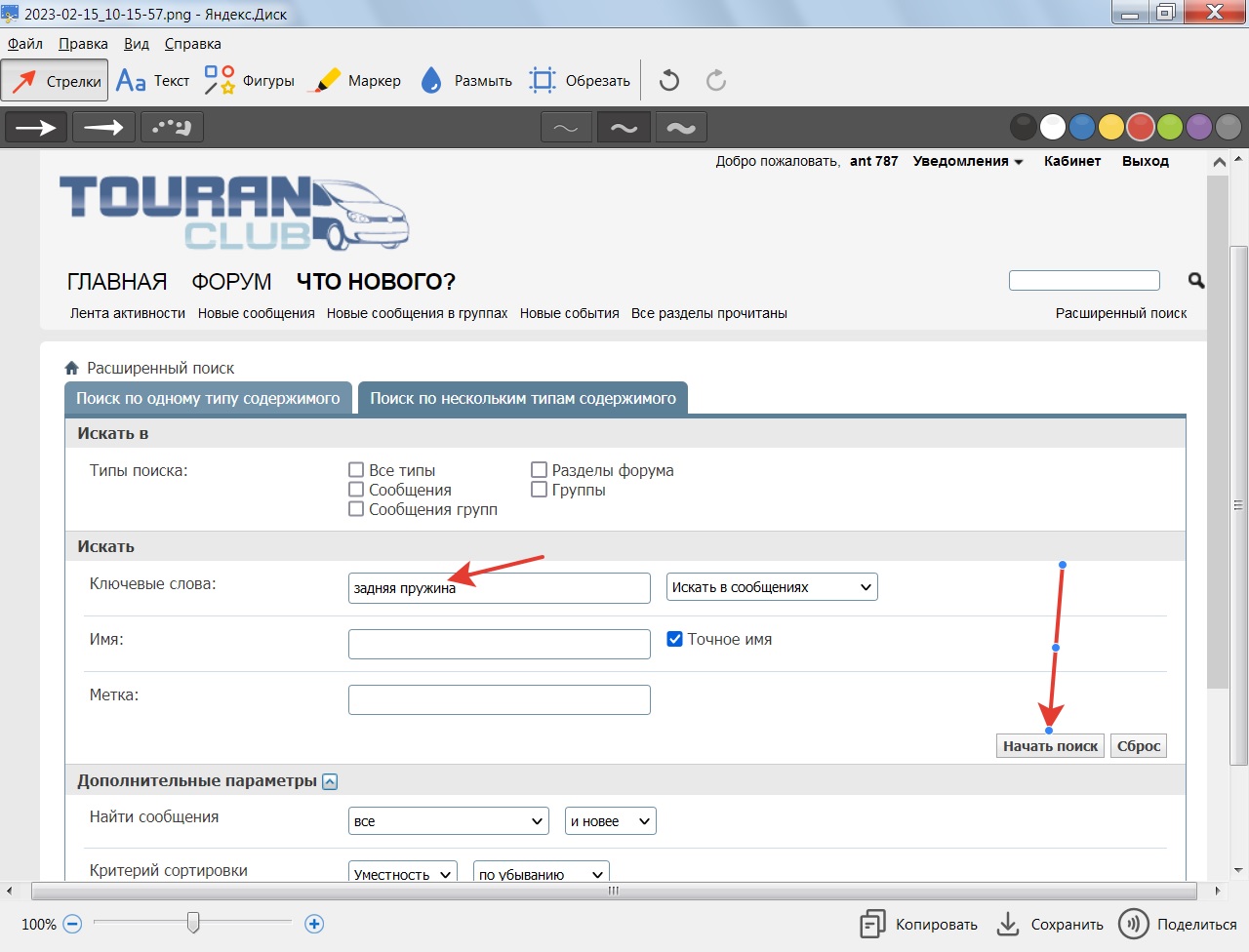1249x952 pixels.
Task: Click the 'Сброс' button
Action: click(x=1139, y=746)
